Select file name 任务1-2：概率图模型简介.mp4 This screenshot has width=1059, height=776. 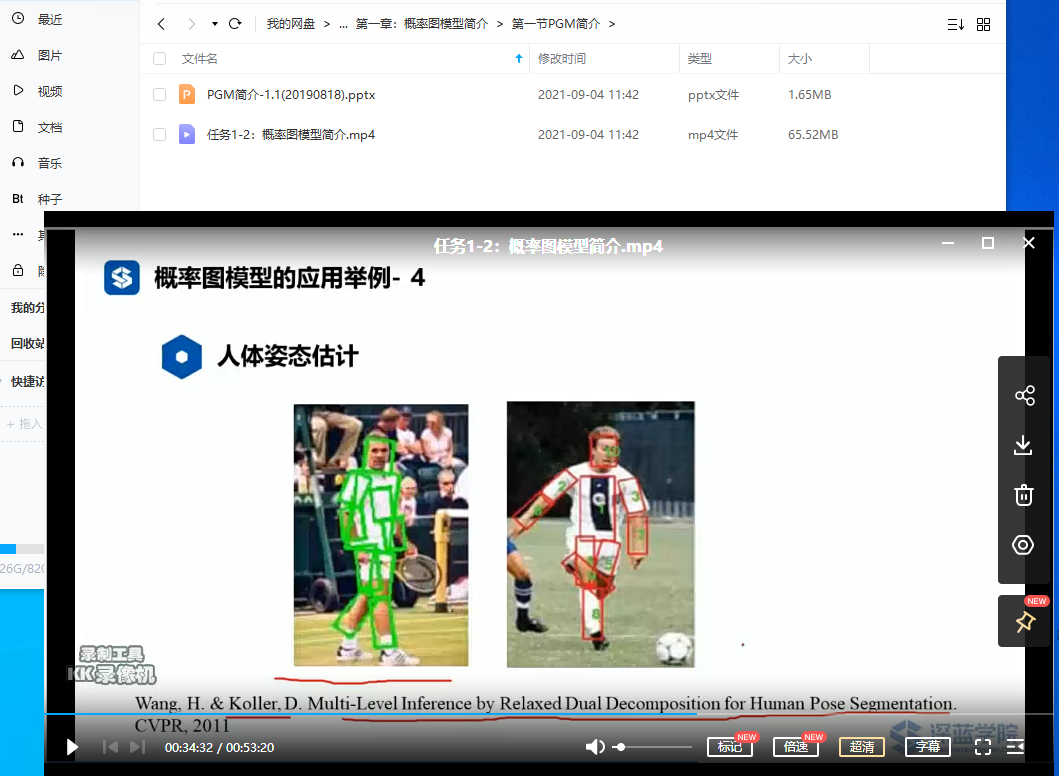point(291,134)
